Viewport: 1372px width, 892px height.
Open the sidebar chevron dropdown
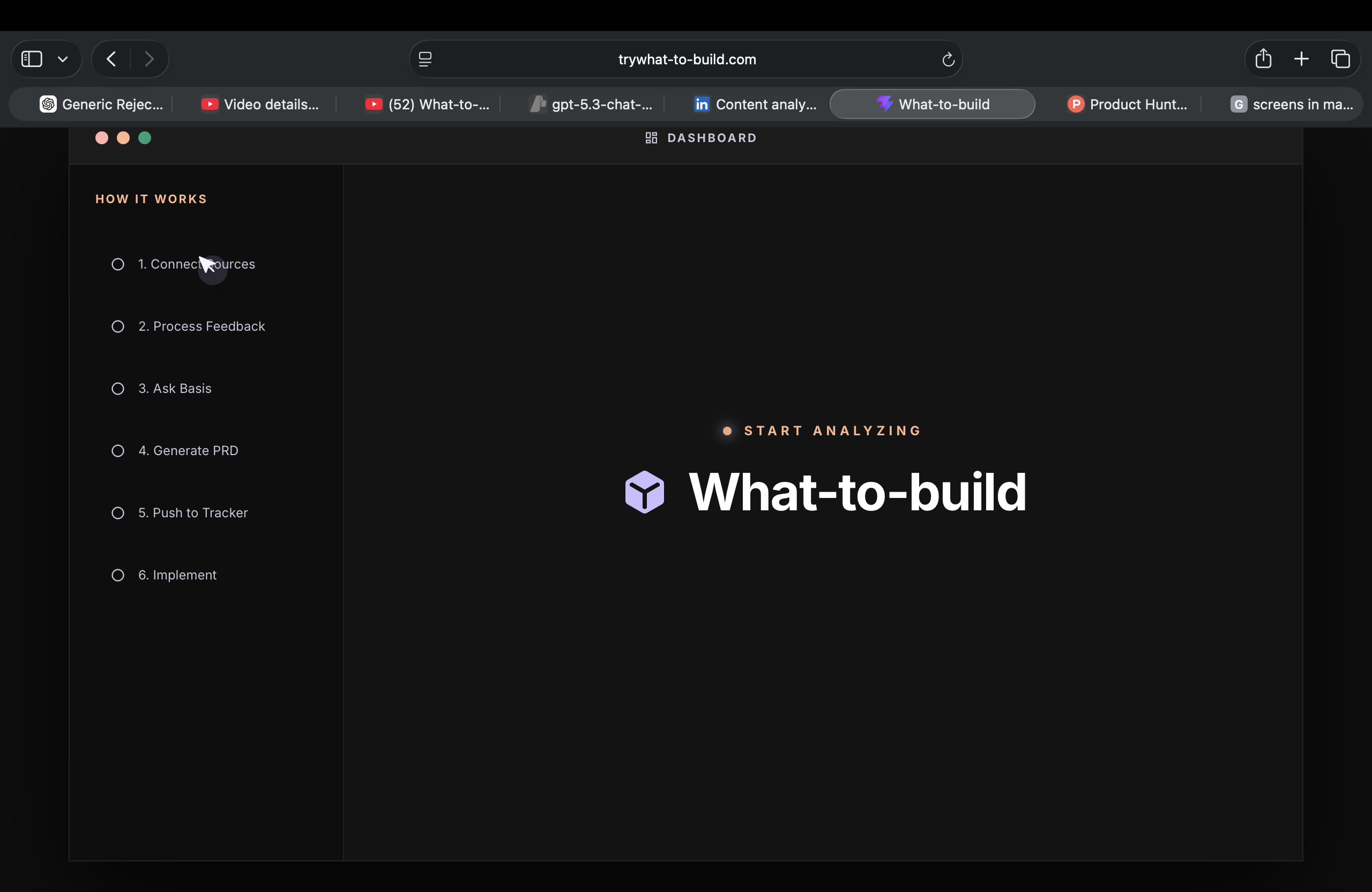point(63,58)
